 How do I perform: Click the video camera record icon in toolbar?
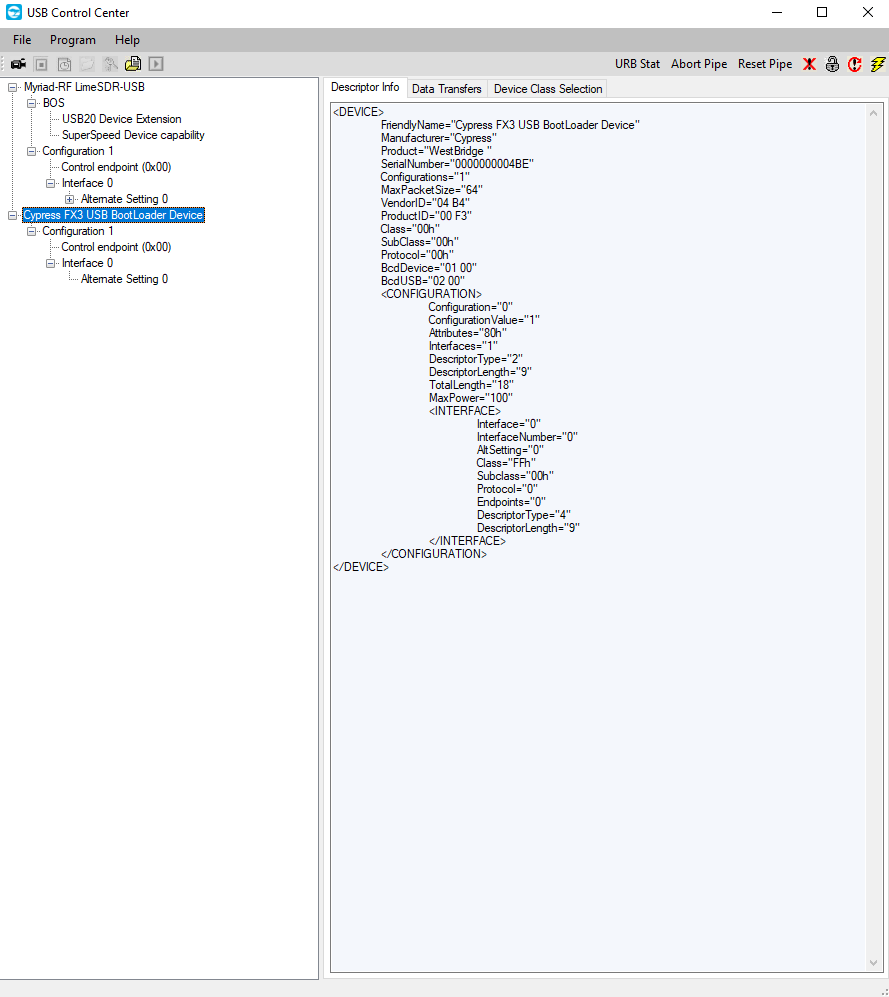pos(18,64)
